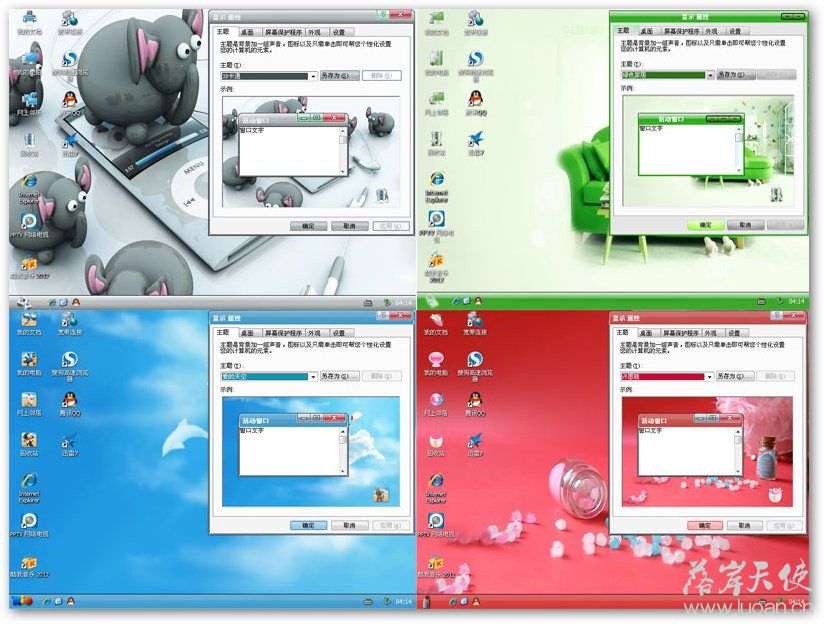Expand the 主题 dropdown in green-theme dialog

[x=711, y=75]
